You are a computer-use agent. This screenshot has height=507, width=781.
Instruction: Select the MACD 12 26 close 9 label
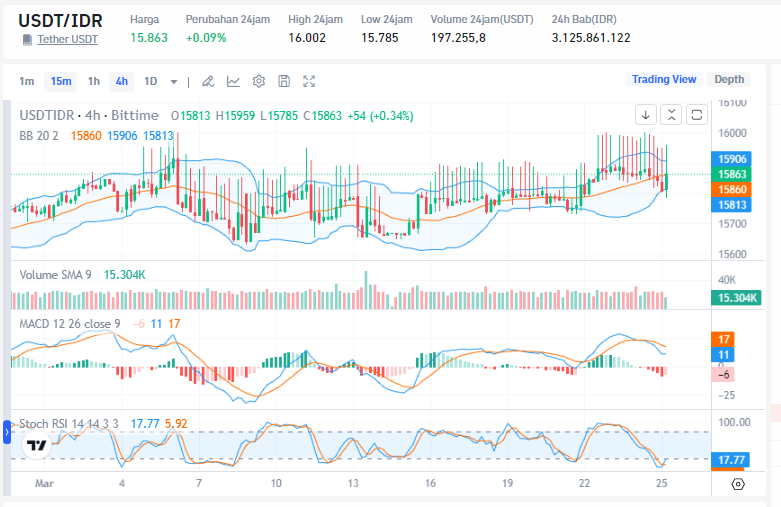tap(70, 324)
